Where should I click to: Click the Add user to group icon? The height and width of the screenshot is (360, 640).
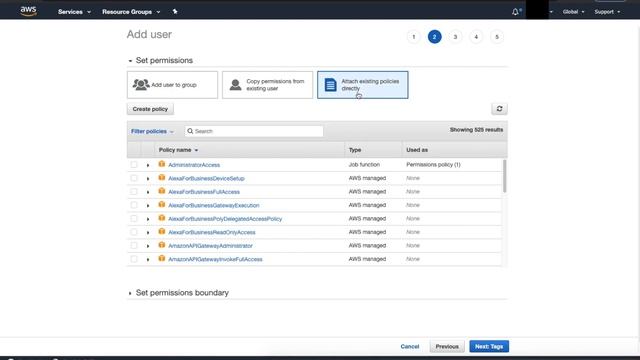click(141, 84)
